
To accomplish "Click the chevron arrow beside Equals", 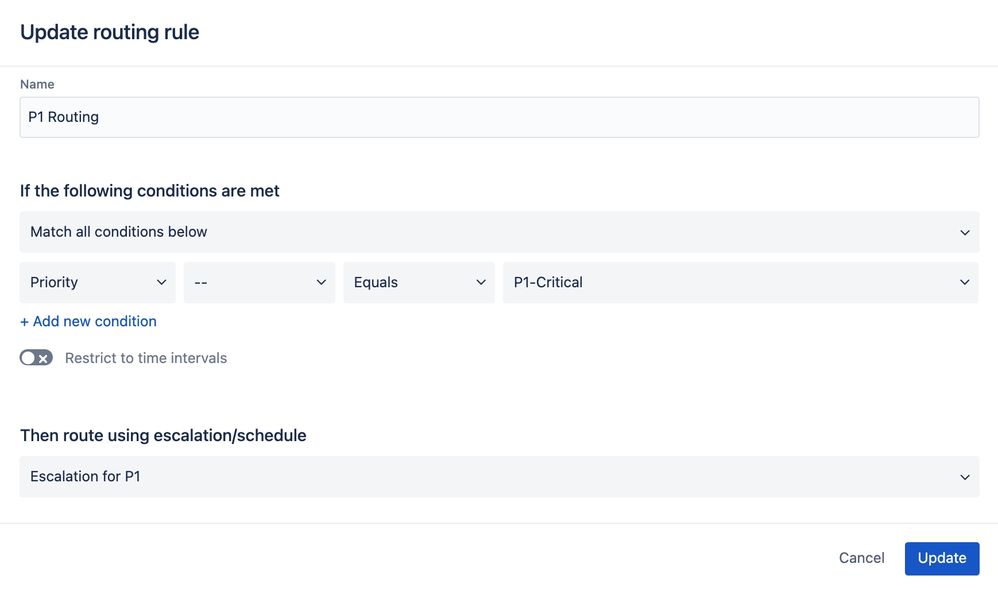I will click(481, 283).
